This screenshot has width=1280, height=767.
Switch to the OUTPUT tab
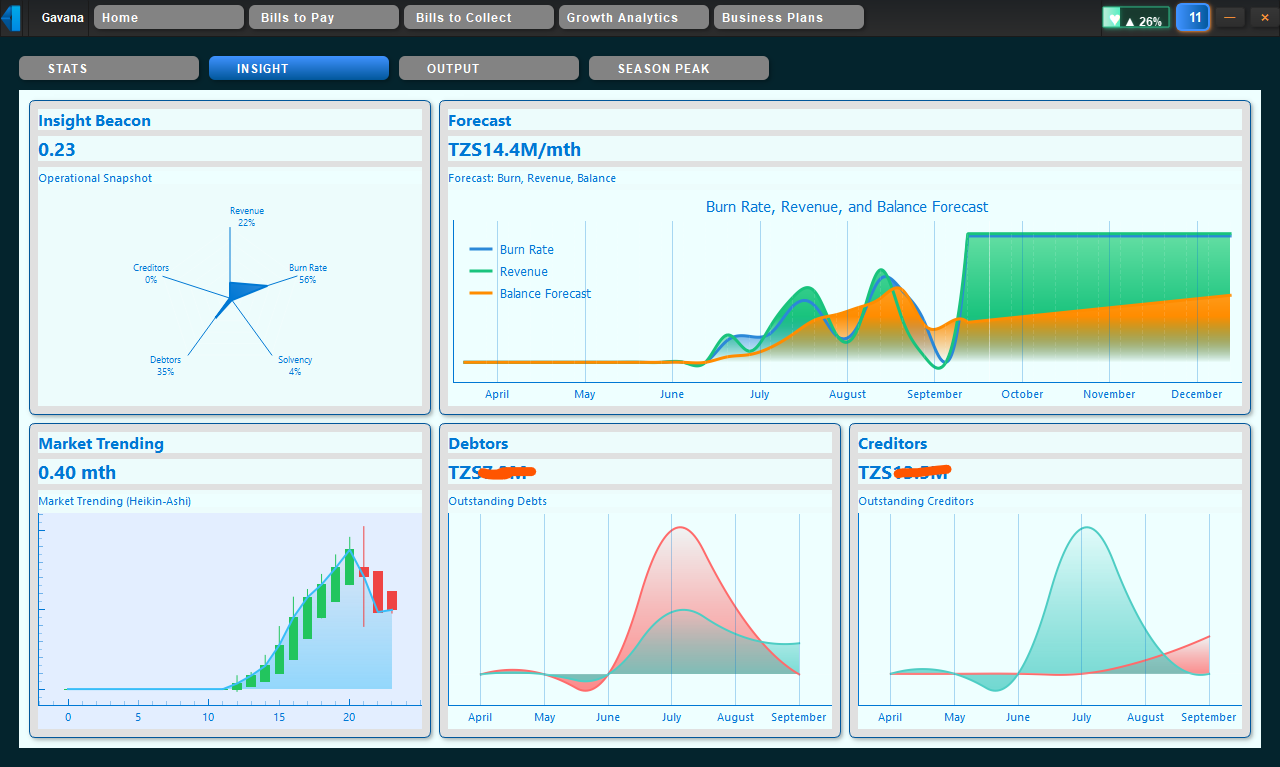click(x=489, y=68)
